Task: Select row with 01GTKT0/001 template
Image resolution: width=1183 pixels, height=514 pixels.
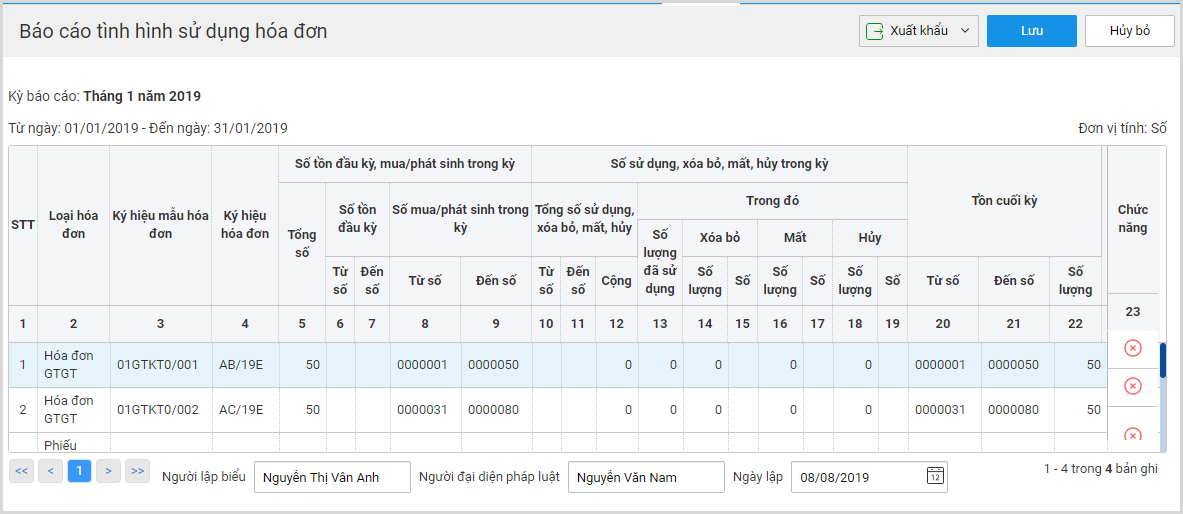Action: point(558,365)
